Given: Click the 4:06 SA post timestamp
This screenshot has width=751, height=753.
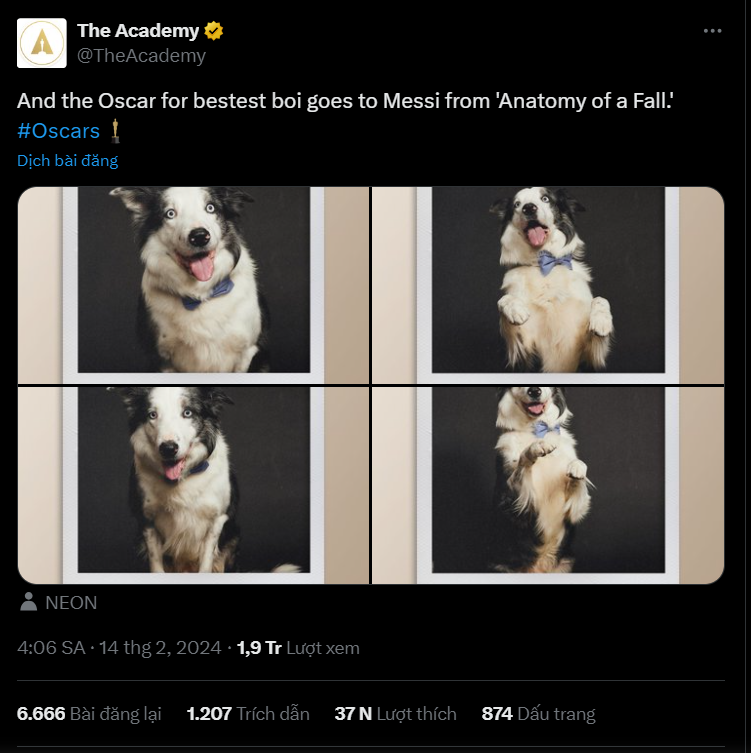Looking at the screenshot, I should (51, 648).
